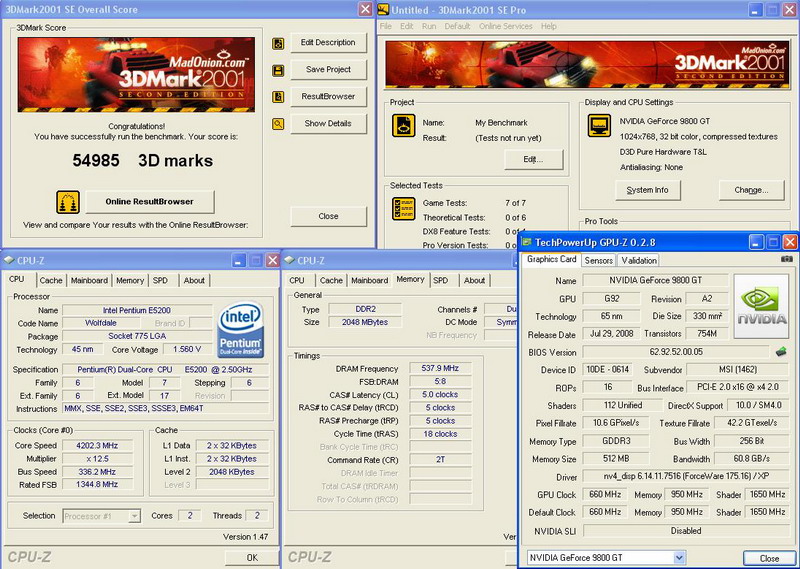Click the Save Project button
This screenshot has height=569, width=800.
tap(328, 70)
